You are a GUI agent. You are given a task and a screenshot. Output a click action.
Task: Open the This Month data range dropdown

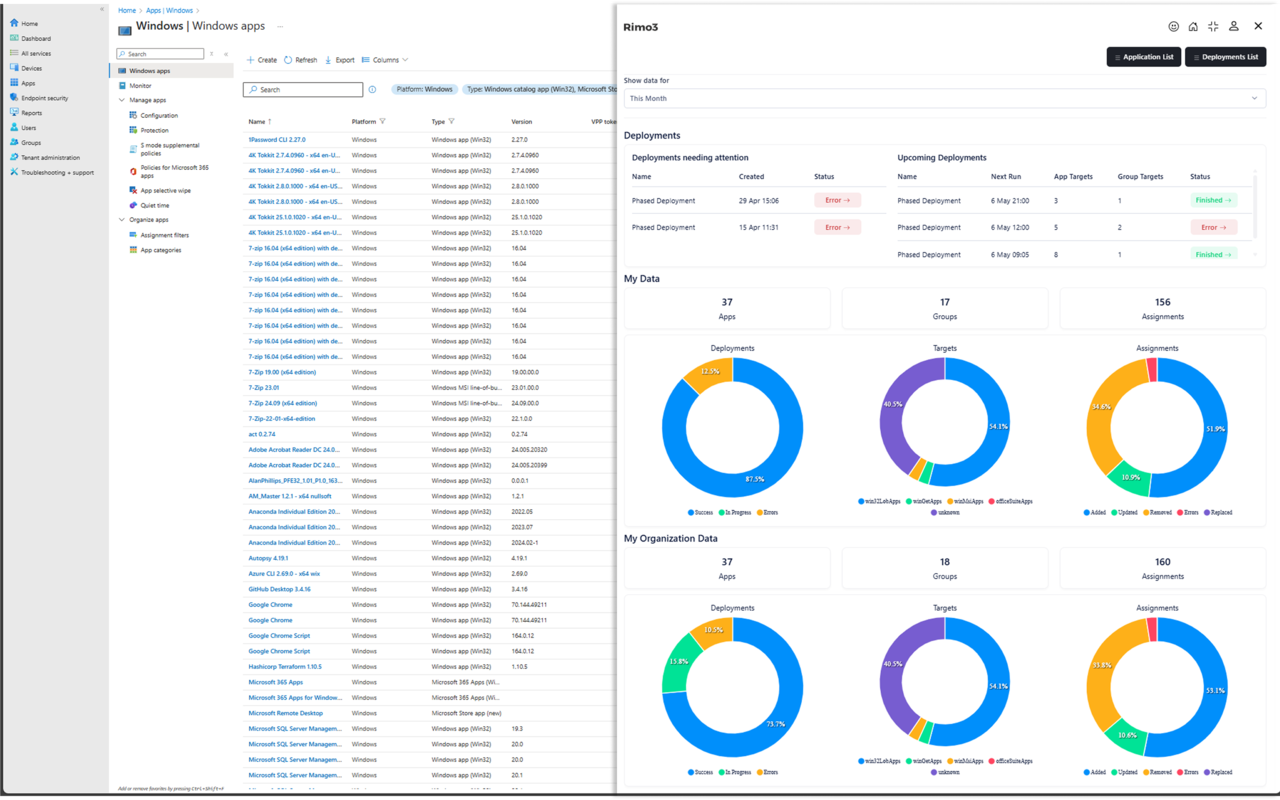(x=944, y=98)
